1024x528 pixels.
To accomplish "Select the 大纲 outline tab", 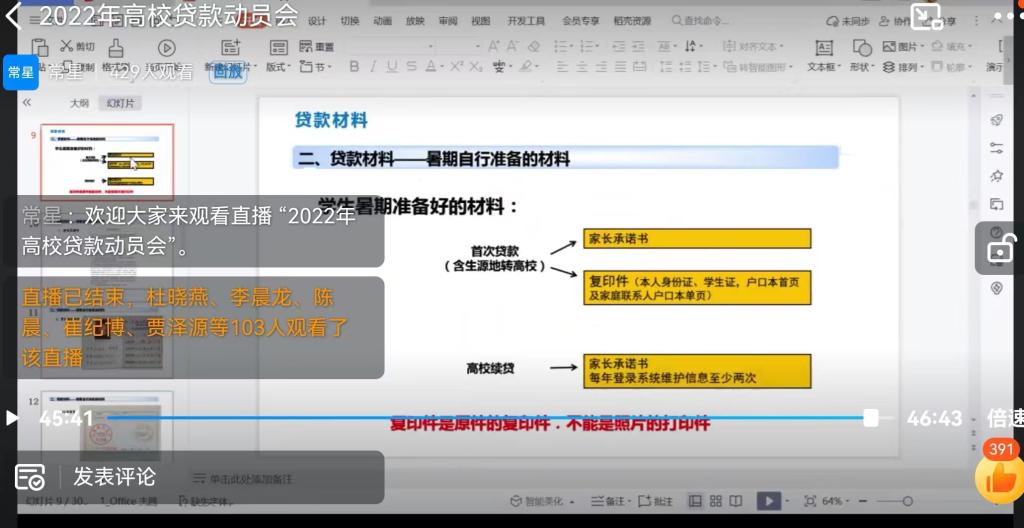I will [x=79, y=103].
